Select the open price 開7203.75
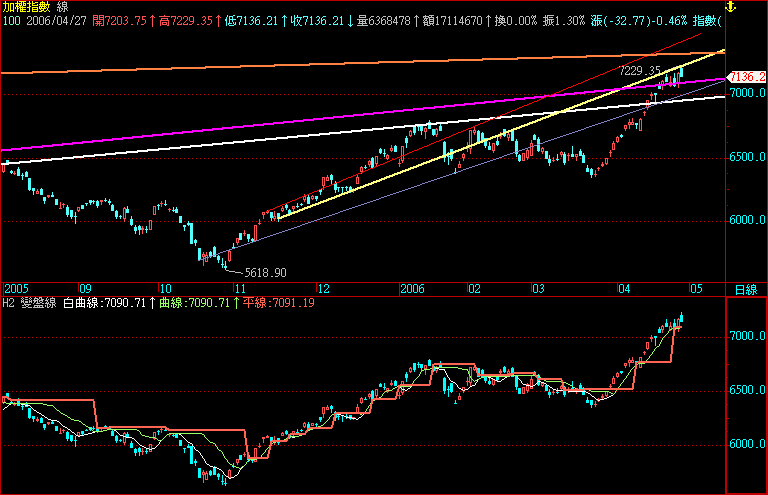Viewport: 768px width, 495px height. tap(120, 21)
